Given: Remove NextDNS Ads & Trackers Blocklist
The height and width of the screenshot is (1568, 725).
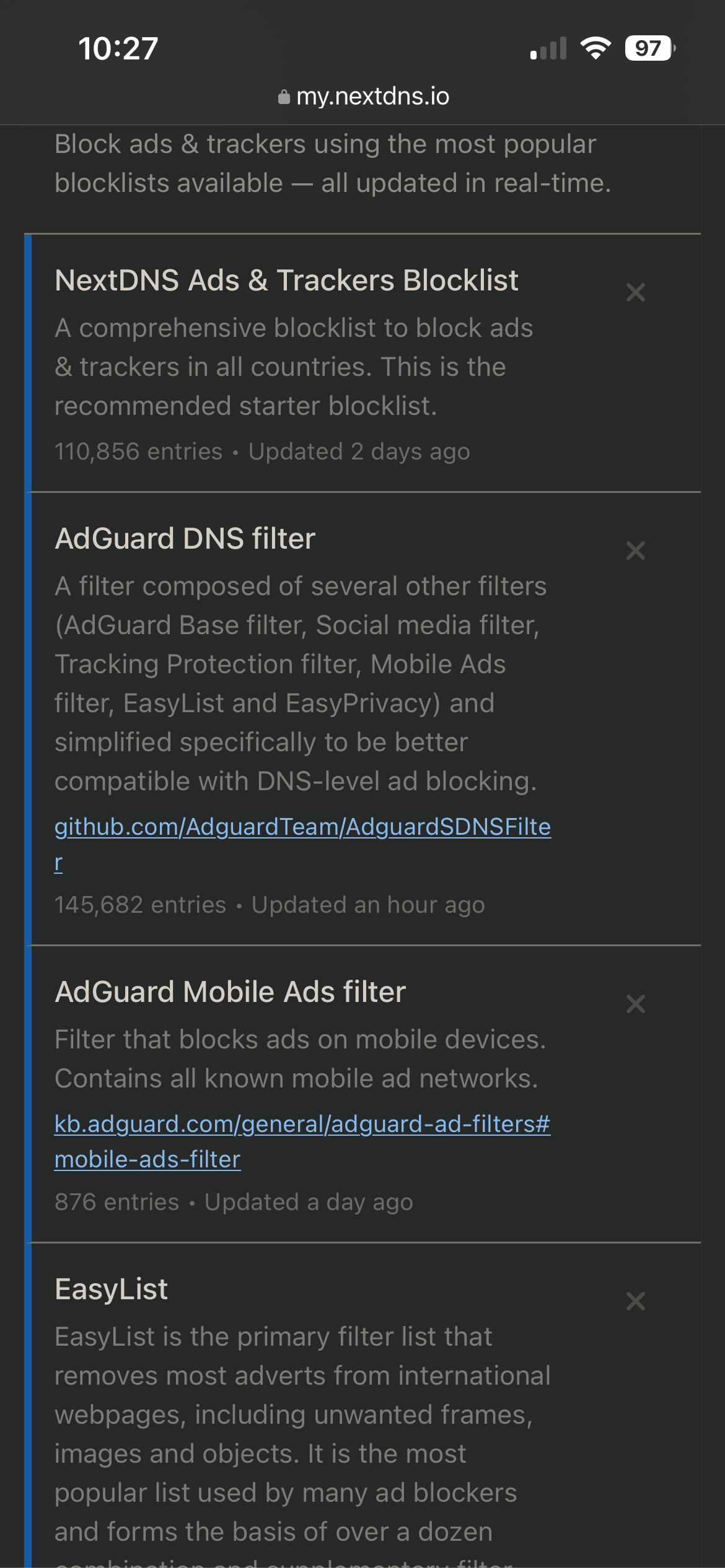Looking at the screenshot, I should (635, 292).
